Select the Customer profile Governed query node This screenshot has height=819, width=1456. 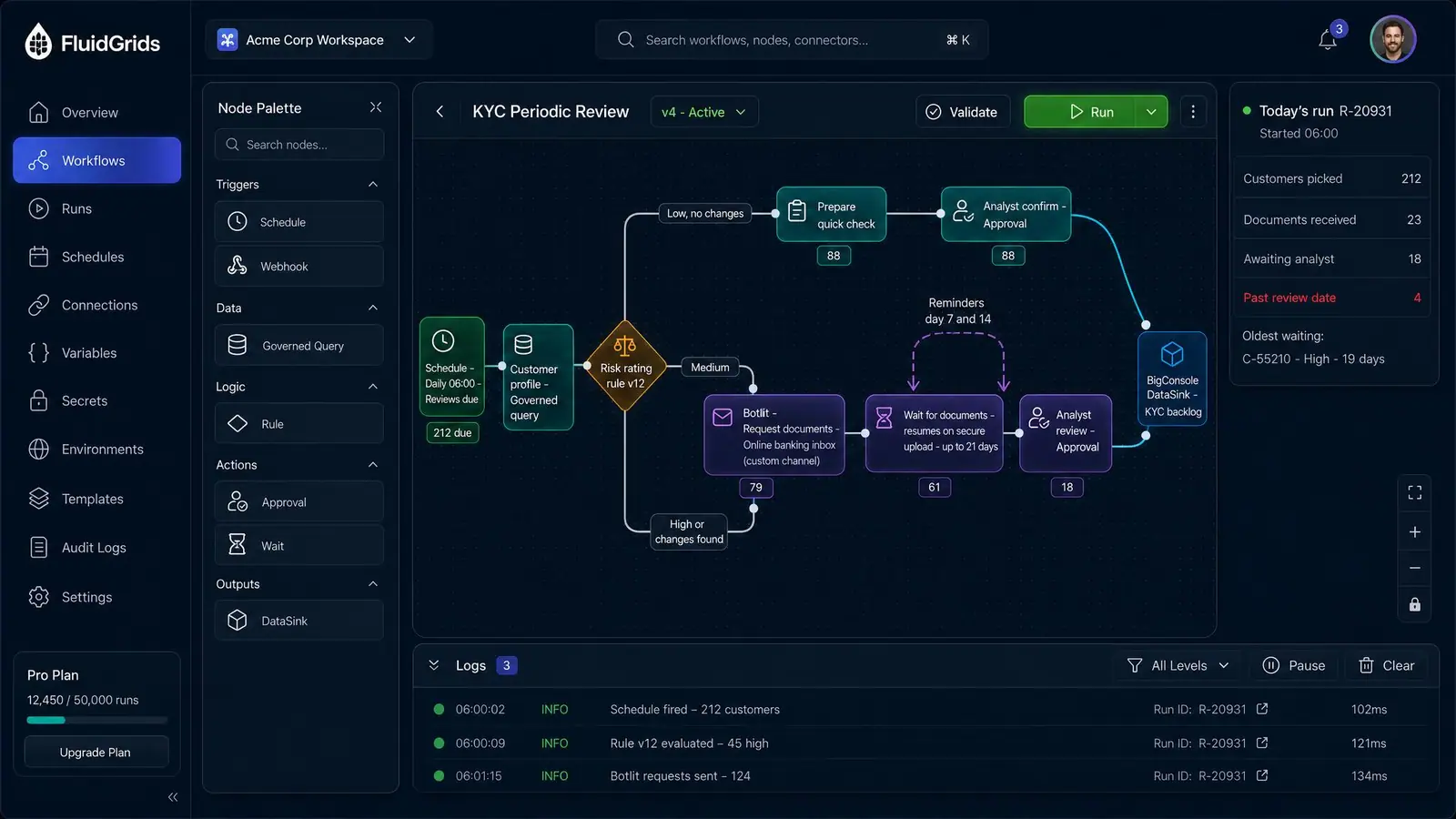point(538,377)
